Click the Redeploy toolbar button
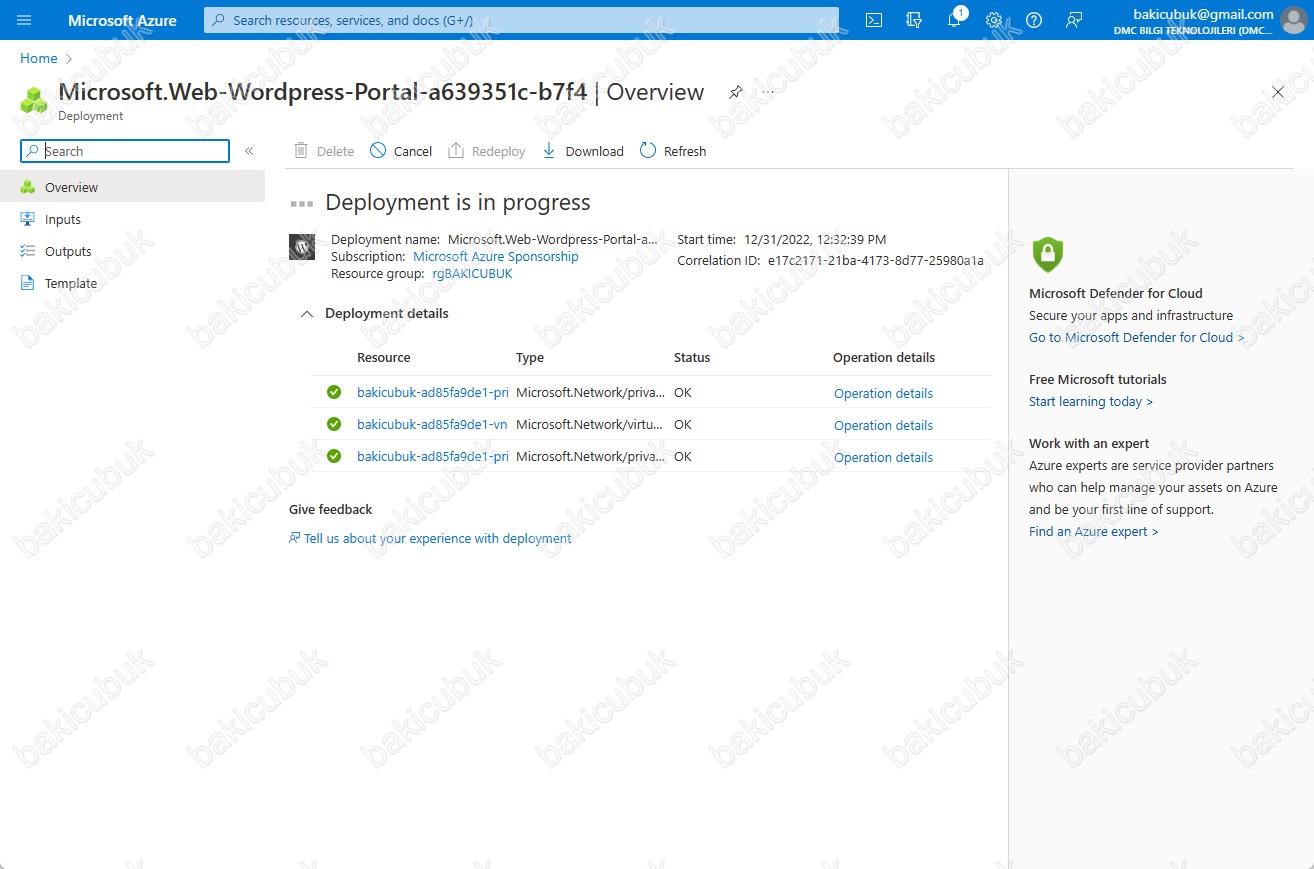The height and width of the screenshot is (869, 1314). (486, 151)
